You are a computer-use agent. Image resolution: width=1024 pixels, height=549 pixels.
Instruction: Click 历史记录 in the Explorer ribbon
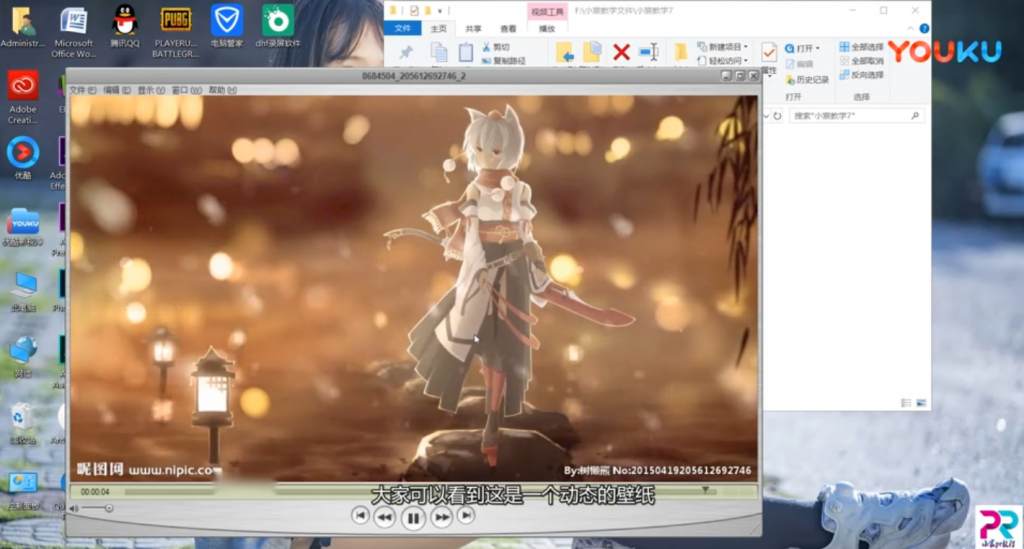click(807, 80)
